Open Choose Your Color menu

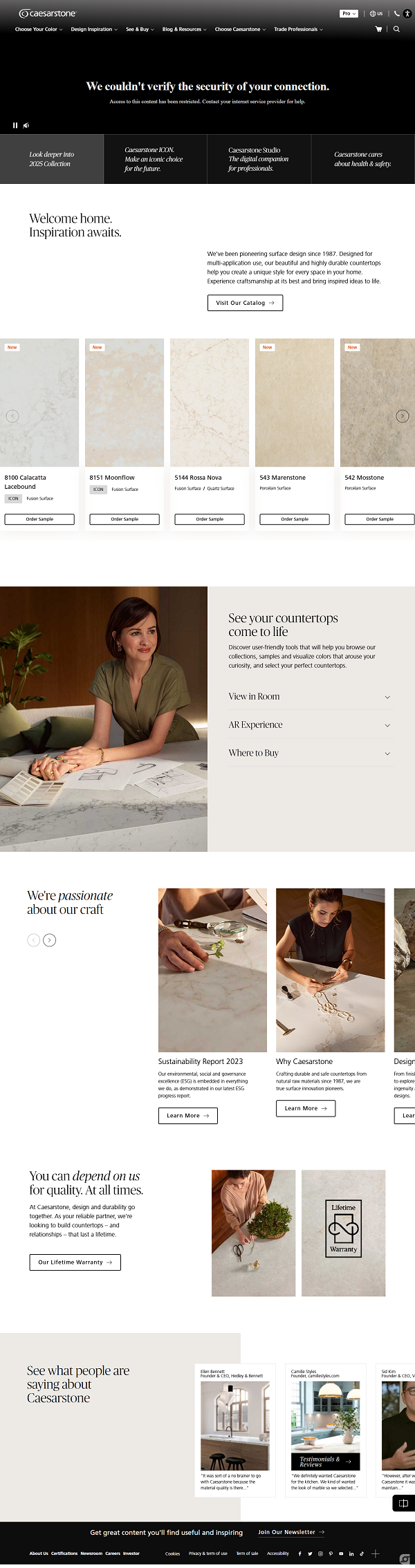pos(39,29)
